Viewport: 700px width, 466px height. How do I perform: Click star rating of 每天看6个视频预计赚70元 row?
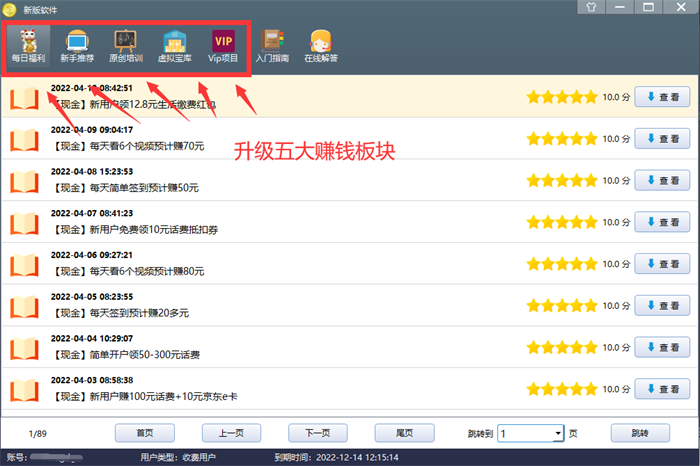[562, 139]
